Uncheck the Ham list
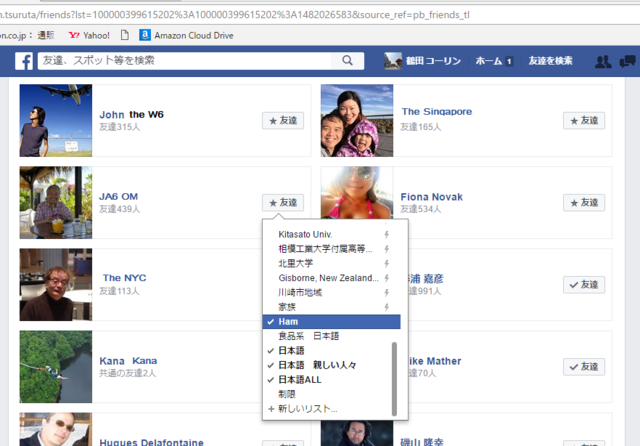The image size is (640, 446). coord(331,322)
